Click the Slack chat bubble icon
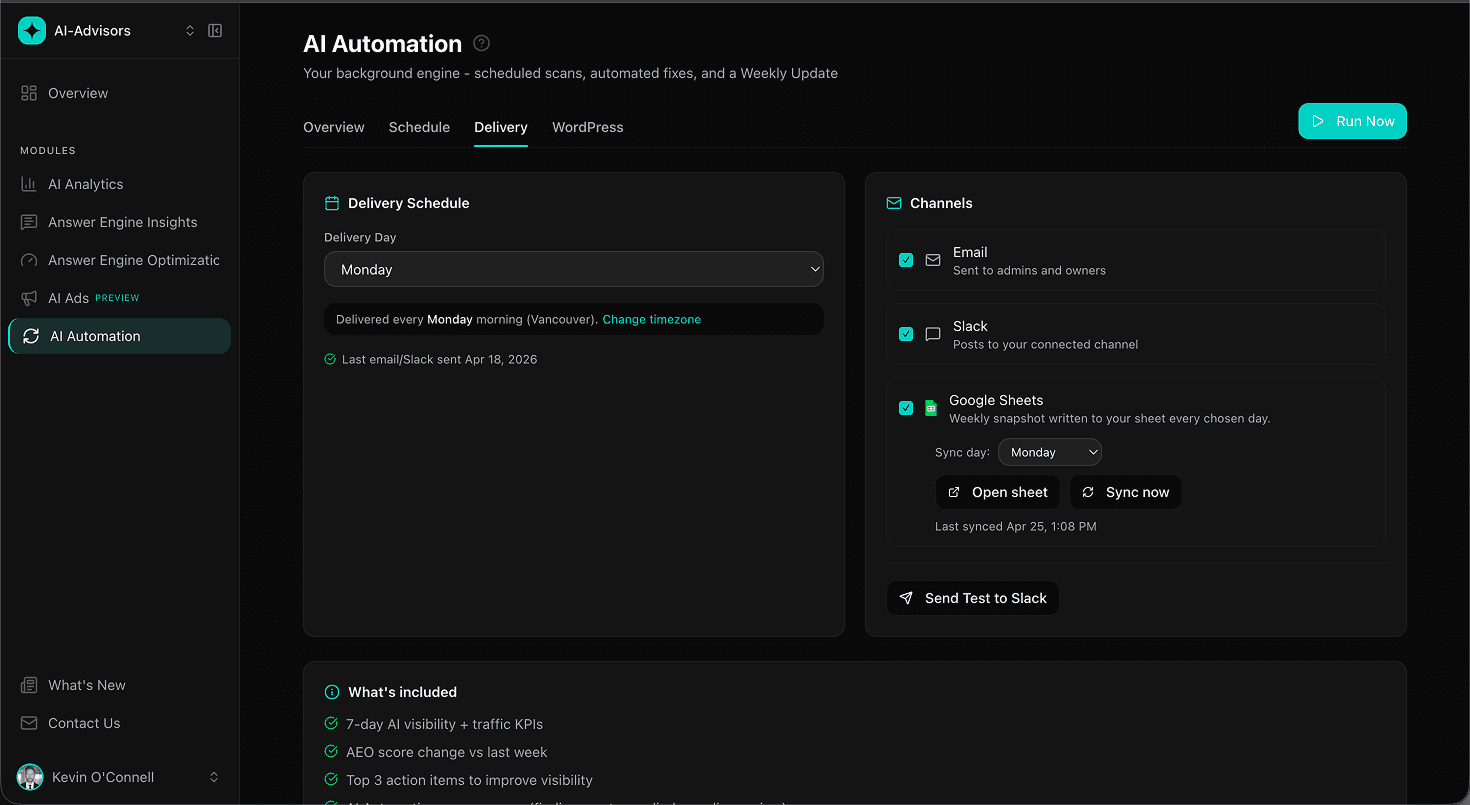This screenshot has width=1470, height=805. tap(933, 334)
